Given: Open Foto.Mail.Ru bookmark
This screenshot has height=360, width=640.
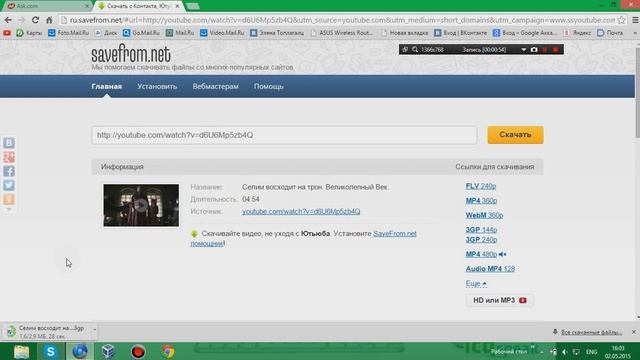Looking at the screenshot, I should (68, 33).
